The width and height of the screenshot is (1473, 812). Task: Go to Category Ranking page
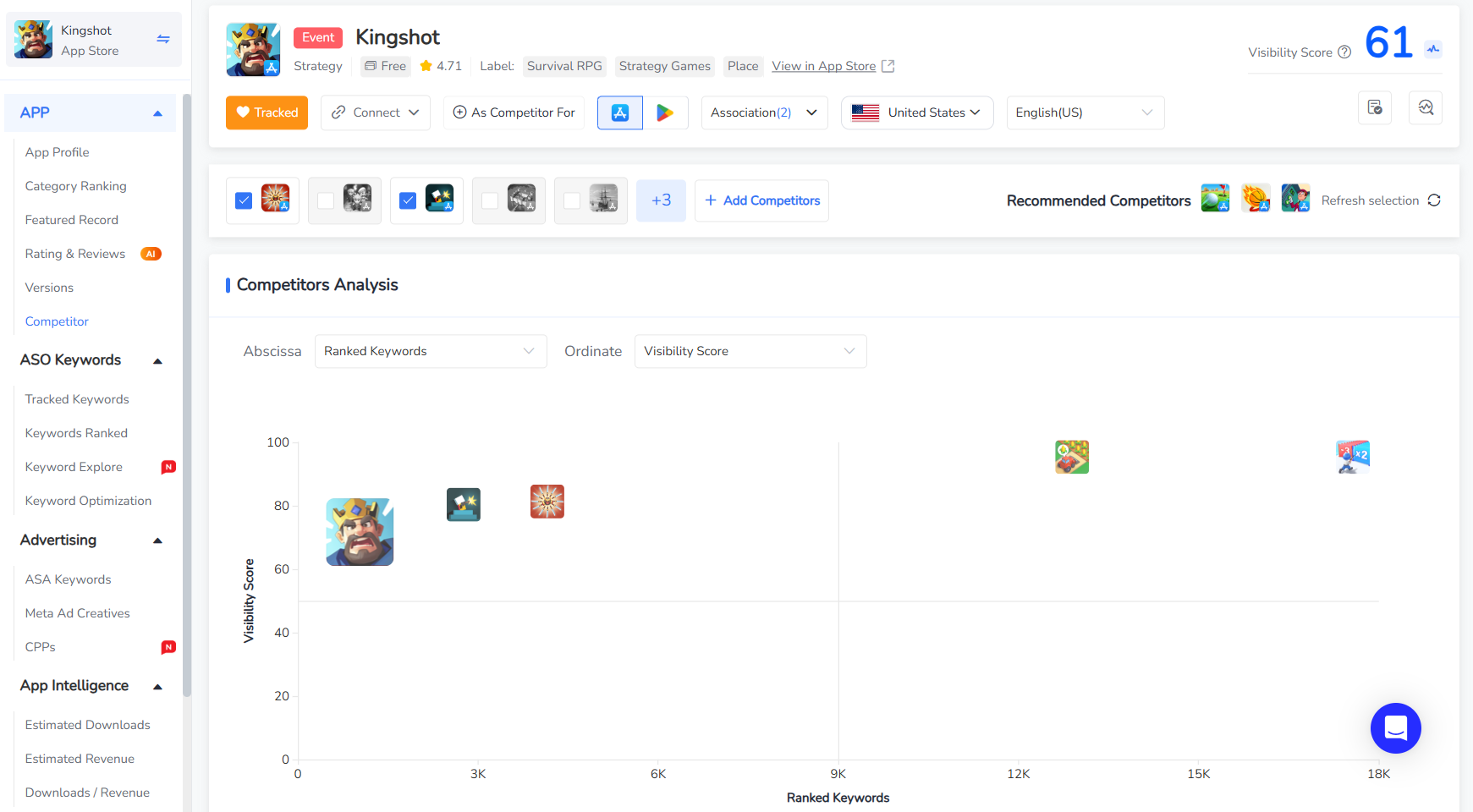pos(75,186)
